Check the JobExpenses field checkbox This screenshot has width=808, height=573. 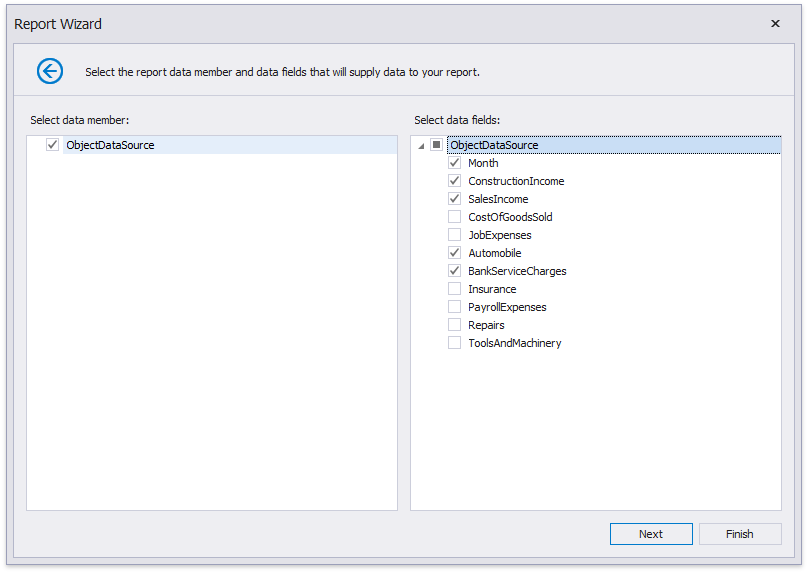point(455,235)
